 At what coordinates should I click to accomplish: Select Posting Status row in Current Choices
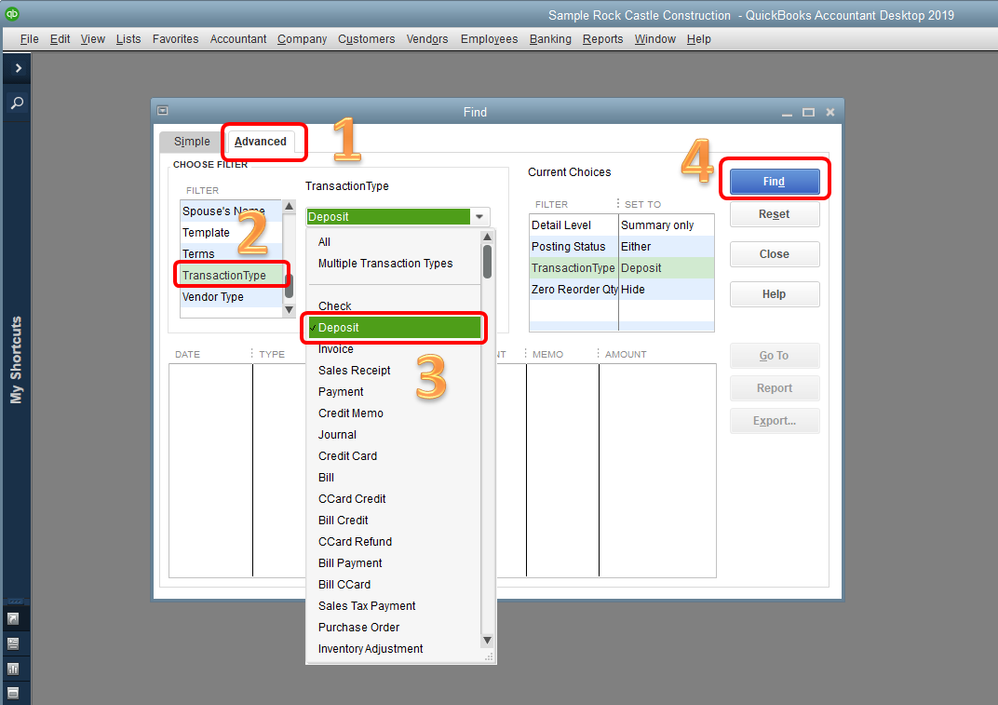tap(622, 246)
